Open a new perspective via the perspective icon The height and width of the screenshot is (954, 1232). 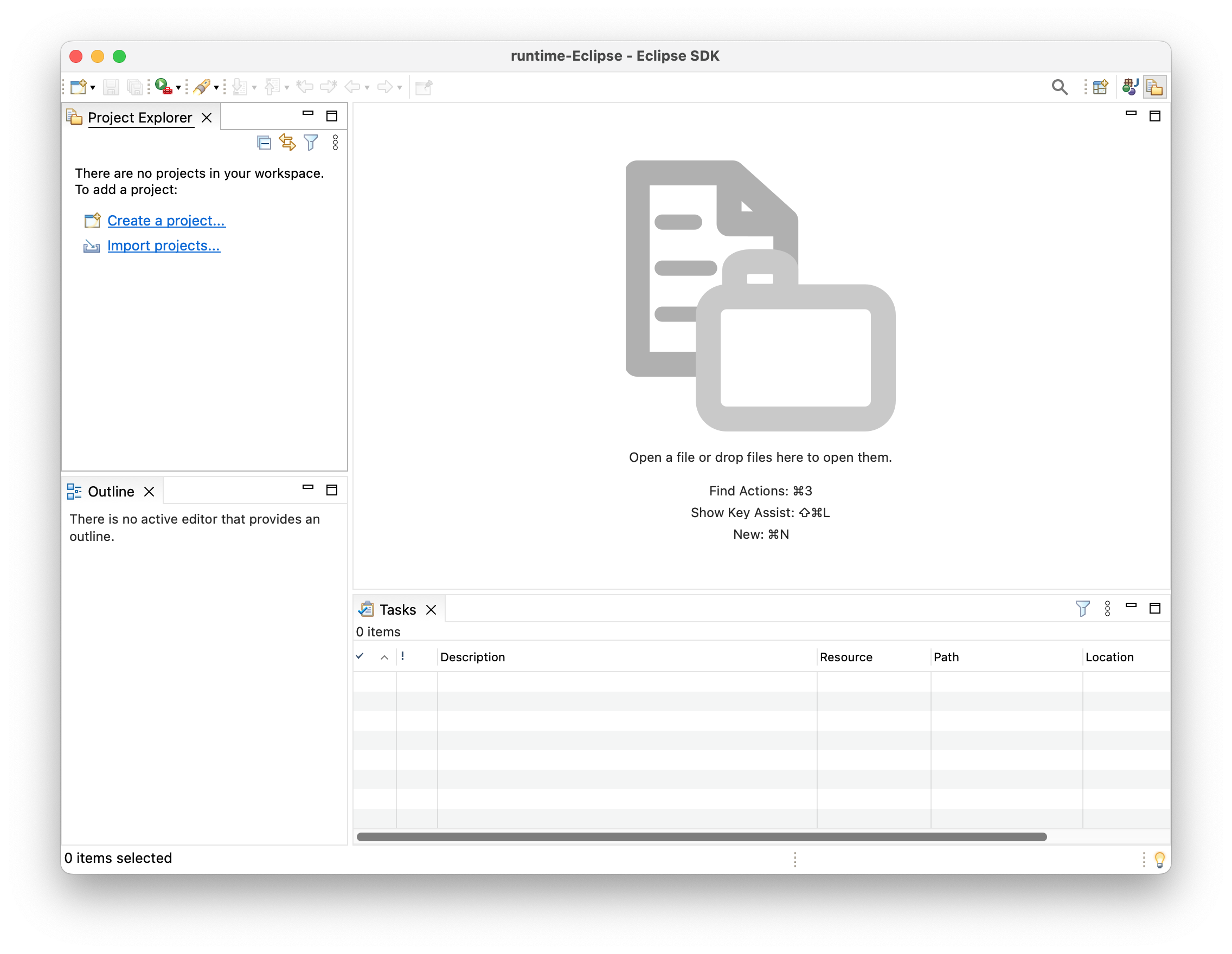tap(1100, 86)
